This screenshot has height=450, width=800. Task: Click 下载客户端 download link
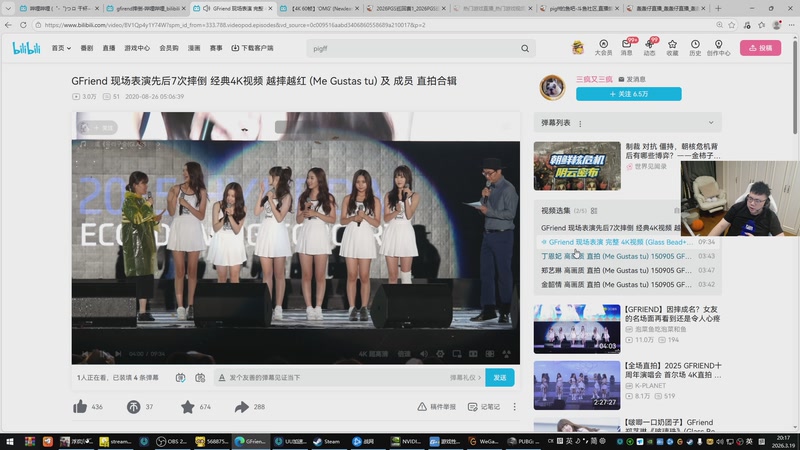[x=253, y=48]
